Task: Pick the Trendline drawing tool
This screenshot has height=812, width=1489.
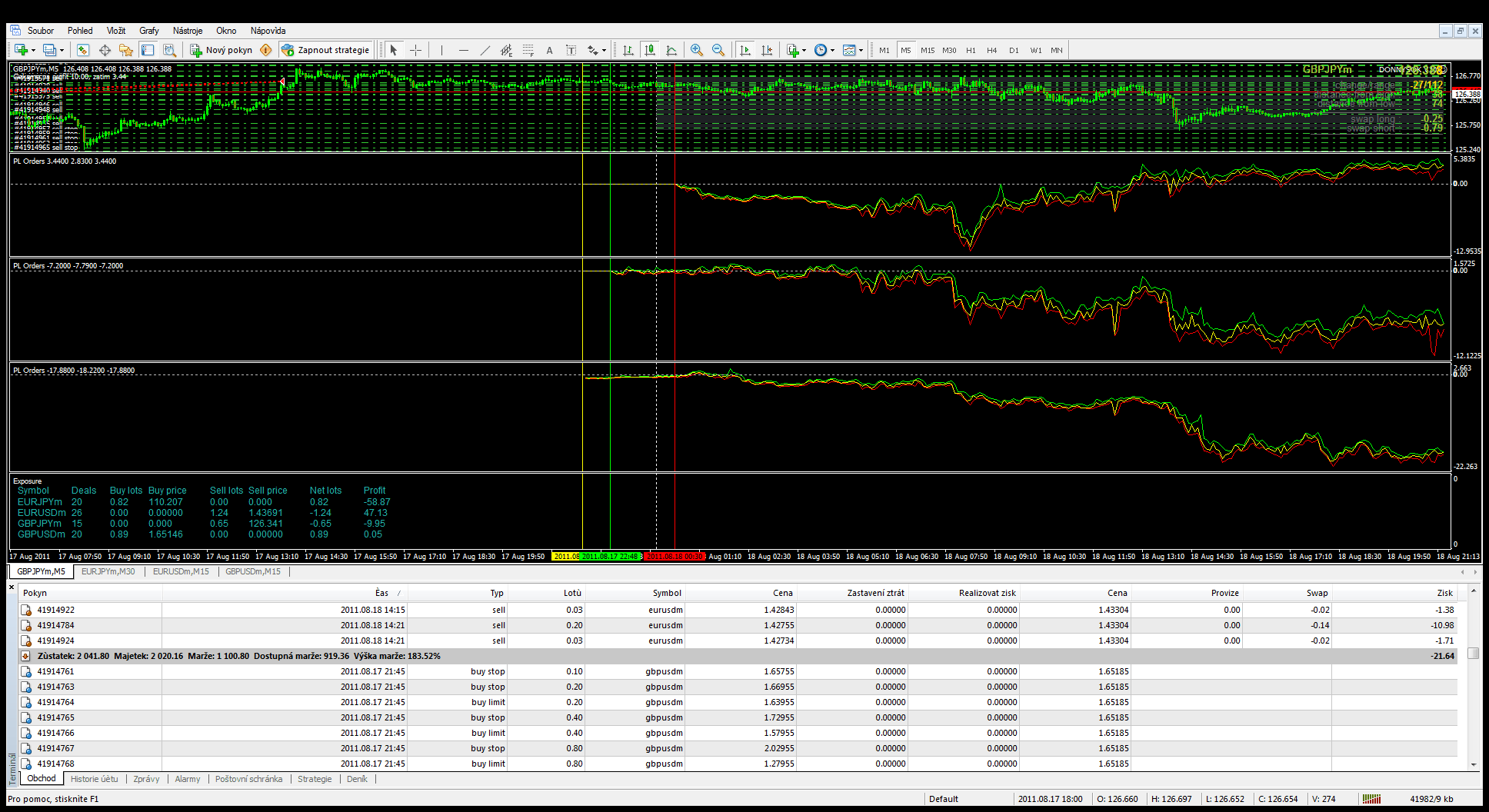Action: [x=485, y=50]
